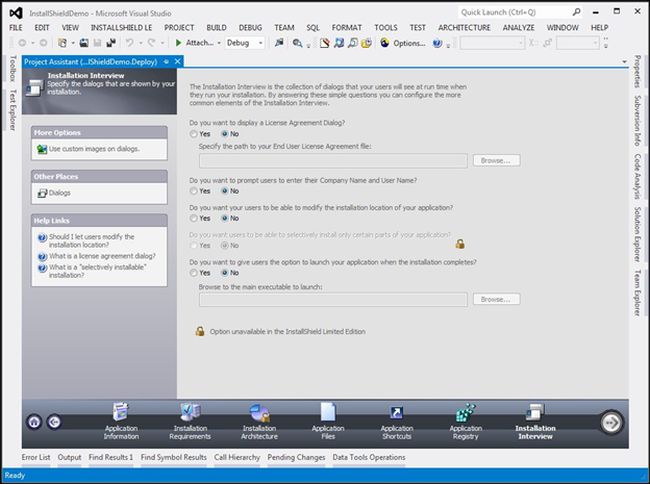The width and height of the screenshot is (650, 484).
Task: Click the home button in Project Assistant
Action: pyautogui.click(x=34, y=422)
